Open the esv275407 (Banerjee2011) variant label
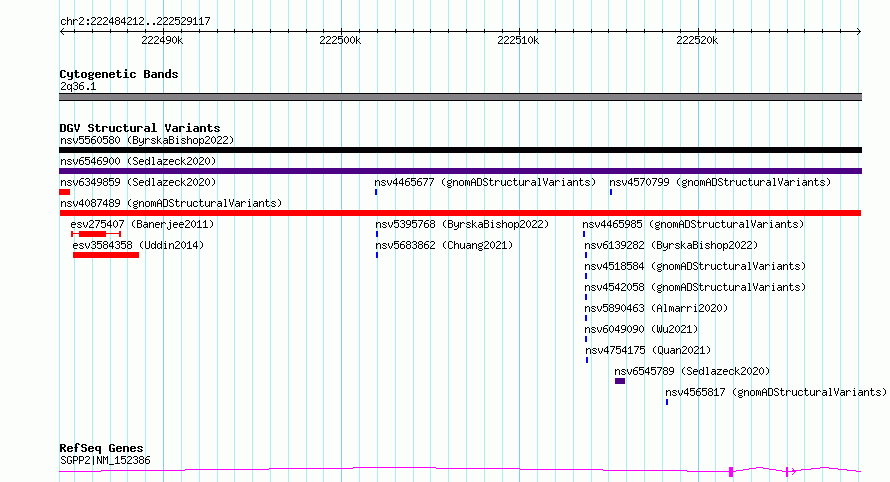The height and width of the screenshot is (482, 890). 142,224
